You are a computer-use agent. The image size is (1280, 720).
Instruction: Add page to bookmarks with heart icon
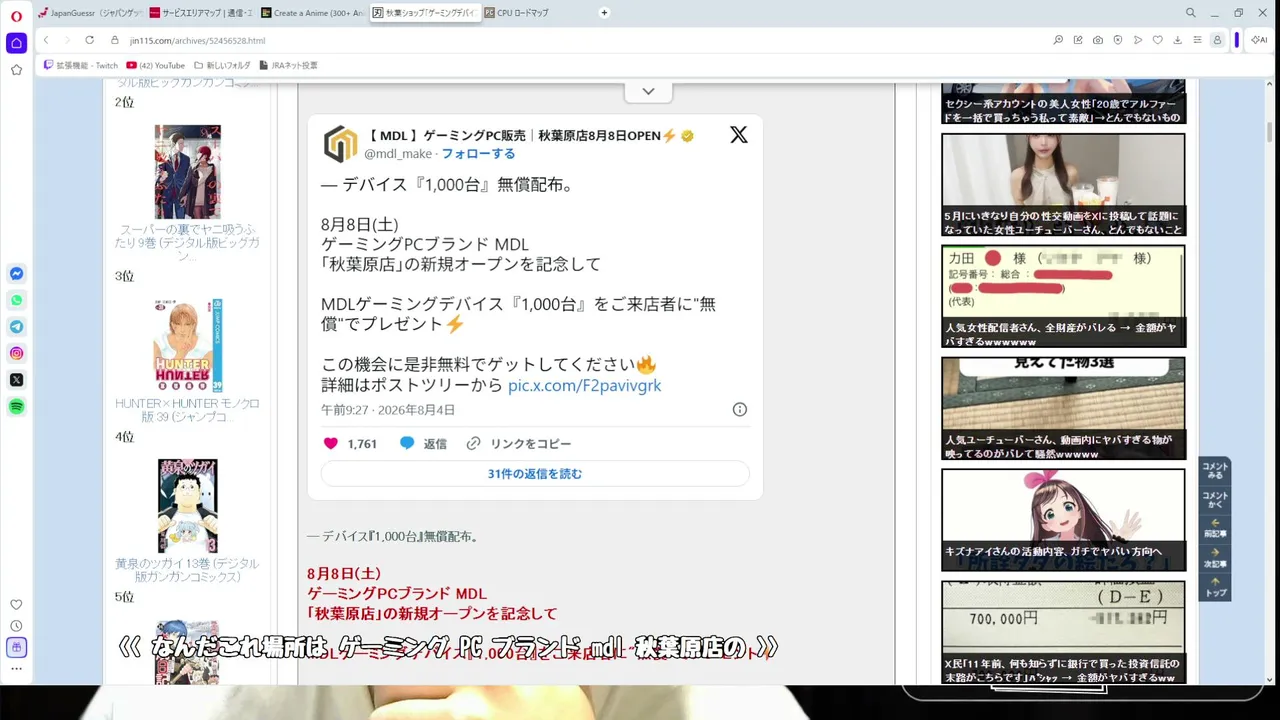click(x=1158, y=40)
